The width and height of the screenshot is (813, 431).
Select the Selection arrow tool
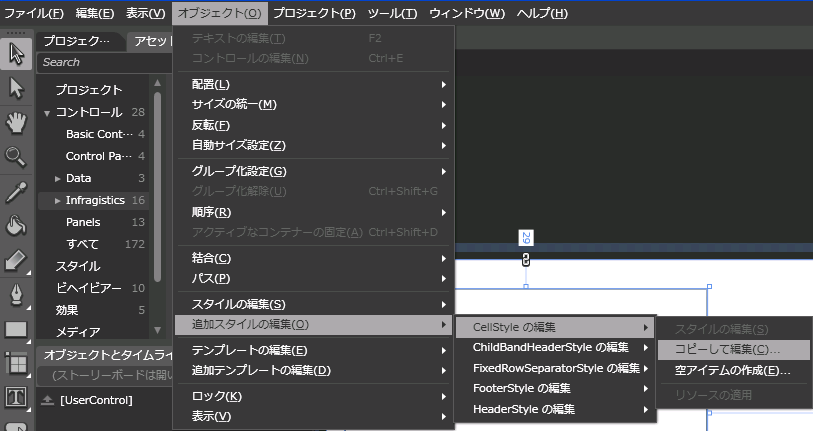click(x=15, y=53)
